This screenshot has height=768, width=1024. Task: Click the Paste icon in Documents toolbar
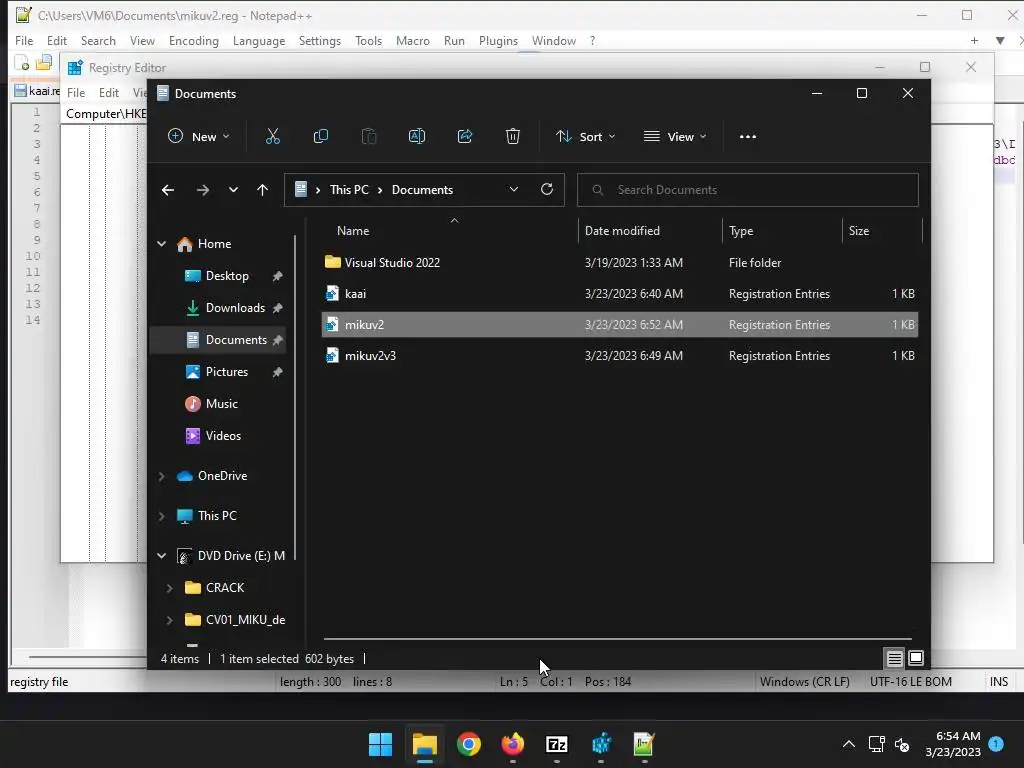pos(369,136)
